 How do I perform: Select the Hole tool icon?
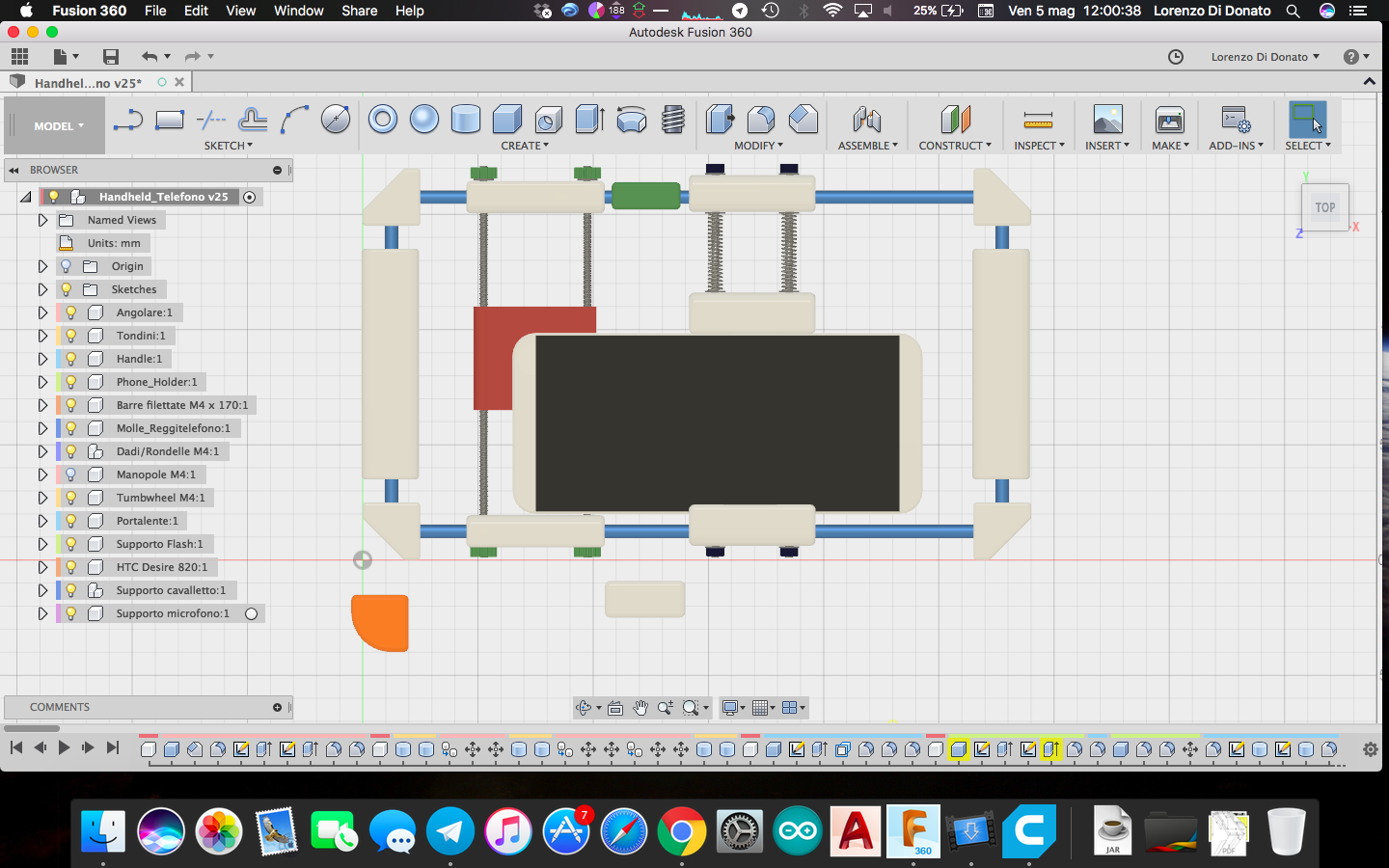coord(549,120)
